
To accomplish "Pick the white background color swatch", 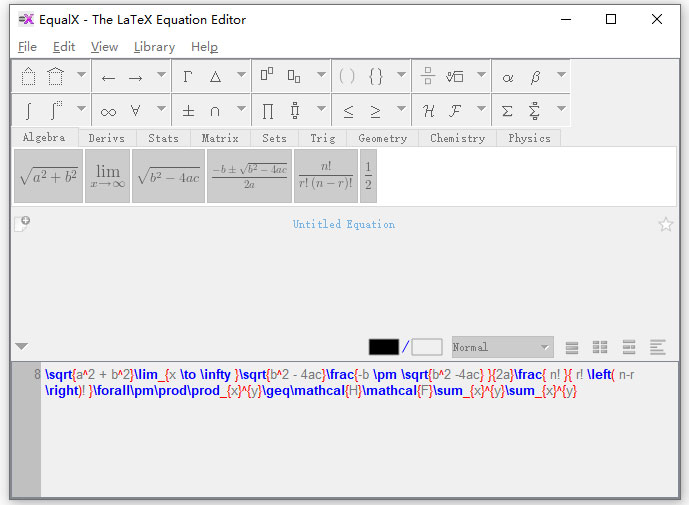I will tap(427, 347).
